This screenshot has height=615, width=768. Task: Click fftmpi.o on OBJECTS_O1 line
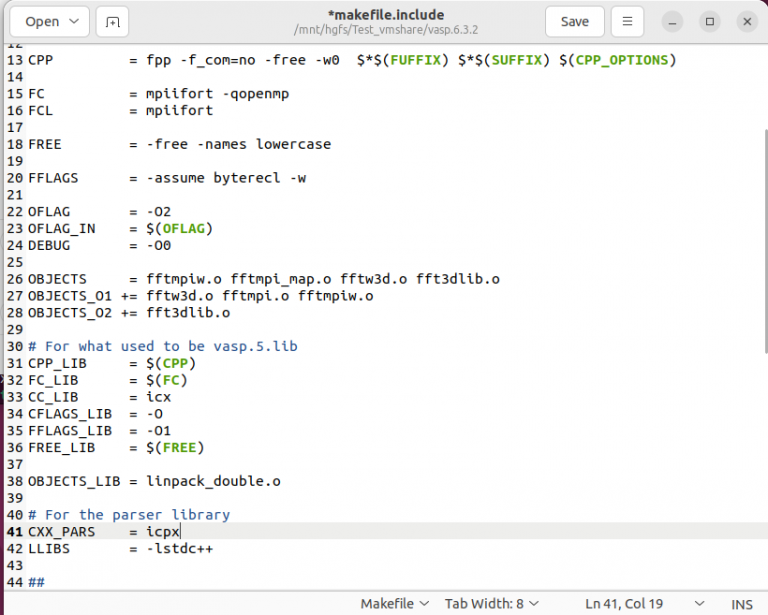click(x=255, y=296)
